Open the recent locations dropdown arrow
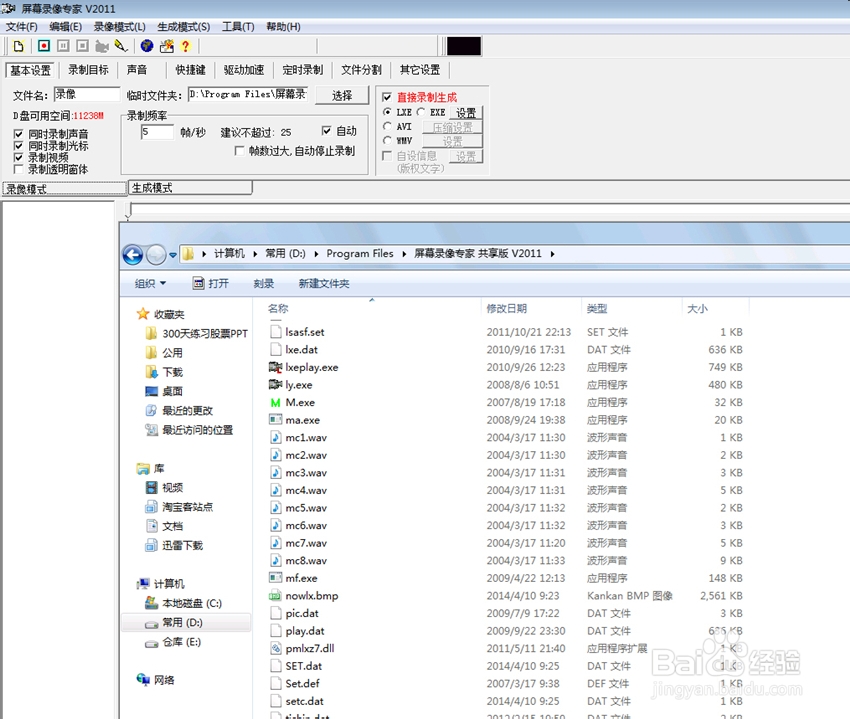The height and width of the screenshot is (719, 850). tap(173, 254)
